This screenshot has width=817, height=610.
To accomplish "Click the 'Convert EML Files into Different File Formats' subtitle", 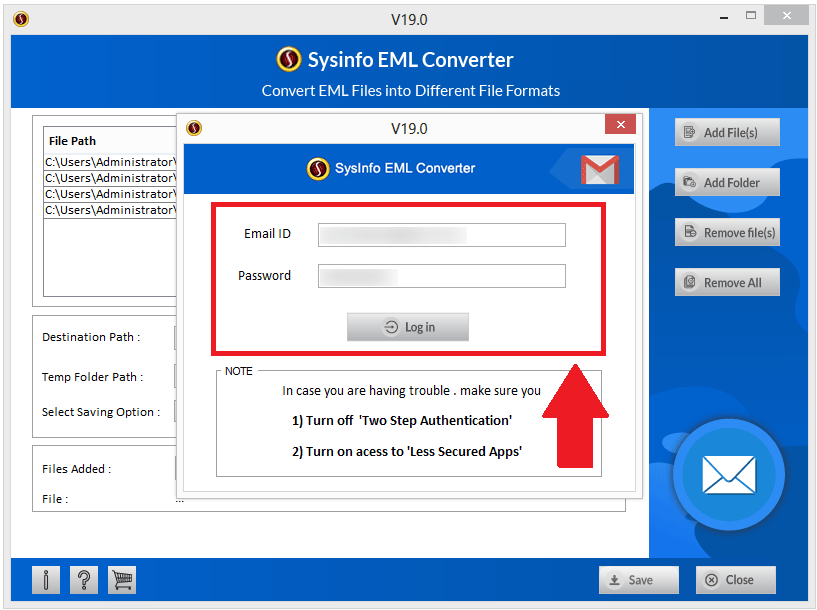I will (x=411, y=91).
